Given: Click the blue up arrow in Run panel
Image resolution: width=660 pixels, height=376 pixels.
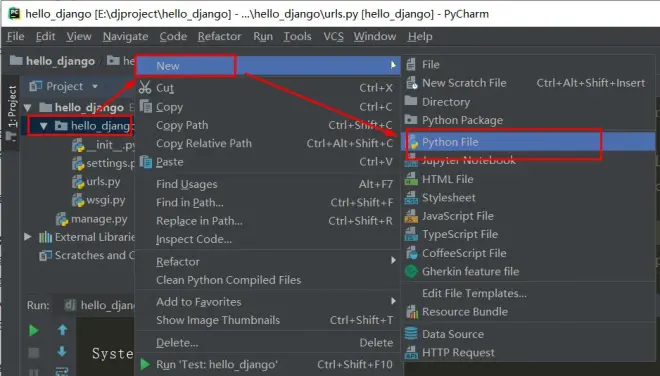Looking at the screenshot, I should 62,330.
